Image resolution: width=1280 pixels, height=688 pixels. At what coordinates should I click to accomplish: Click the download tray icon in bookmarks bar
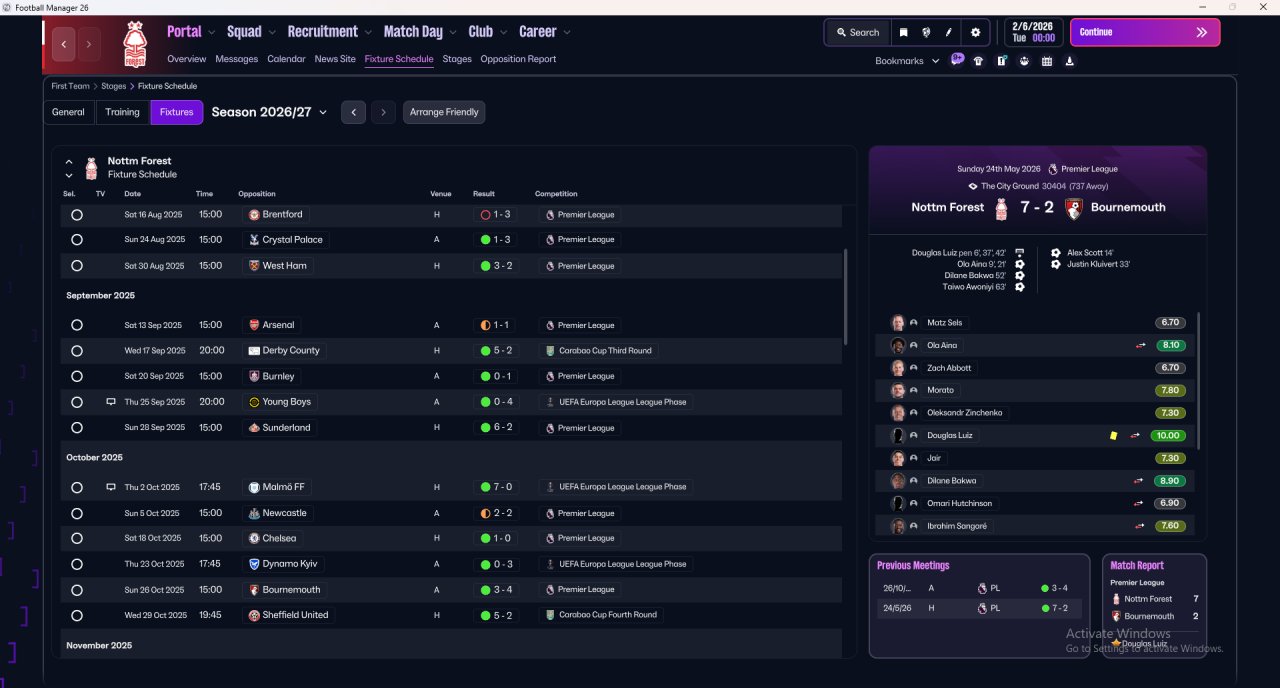pyautogui.click(x=1070, y=61)
